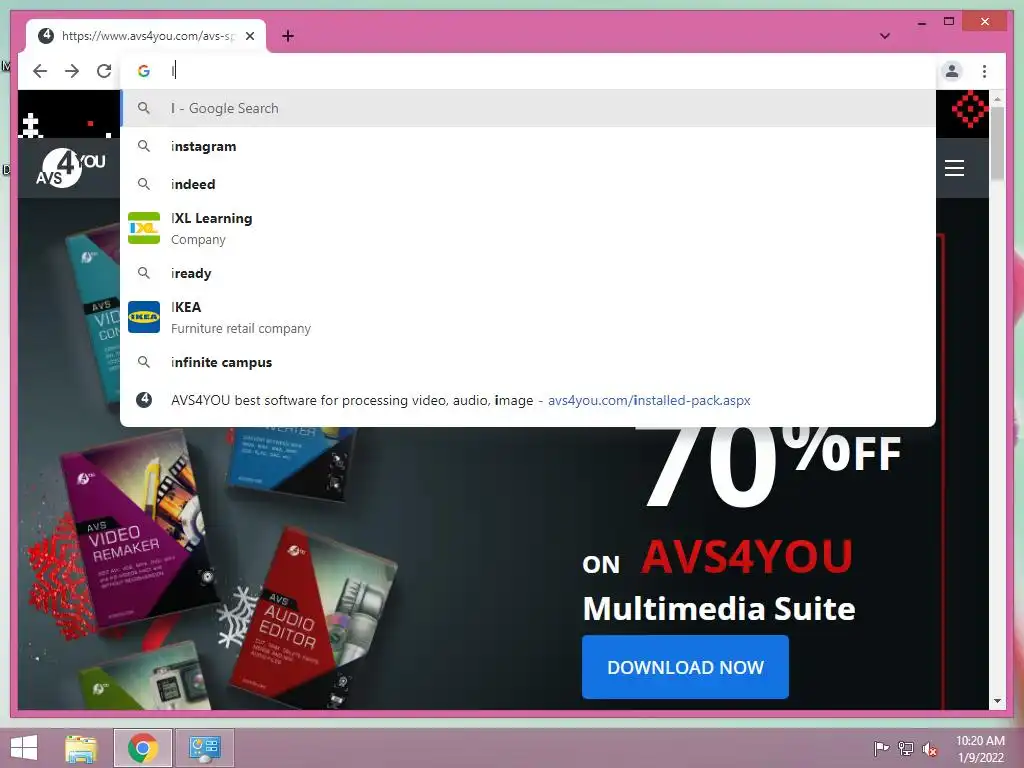Click the Google G icon in the address bar

pos(144,71)
